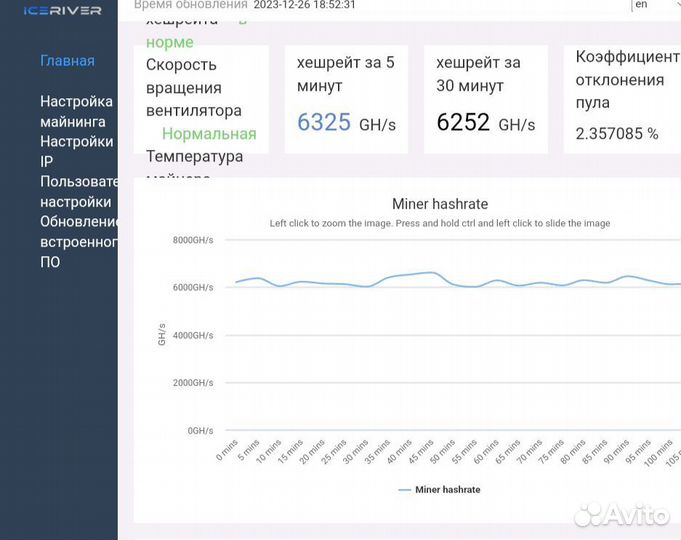
Task: Open Обновление встроенного ПО page
Action: [x=79, y=242]
